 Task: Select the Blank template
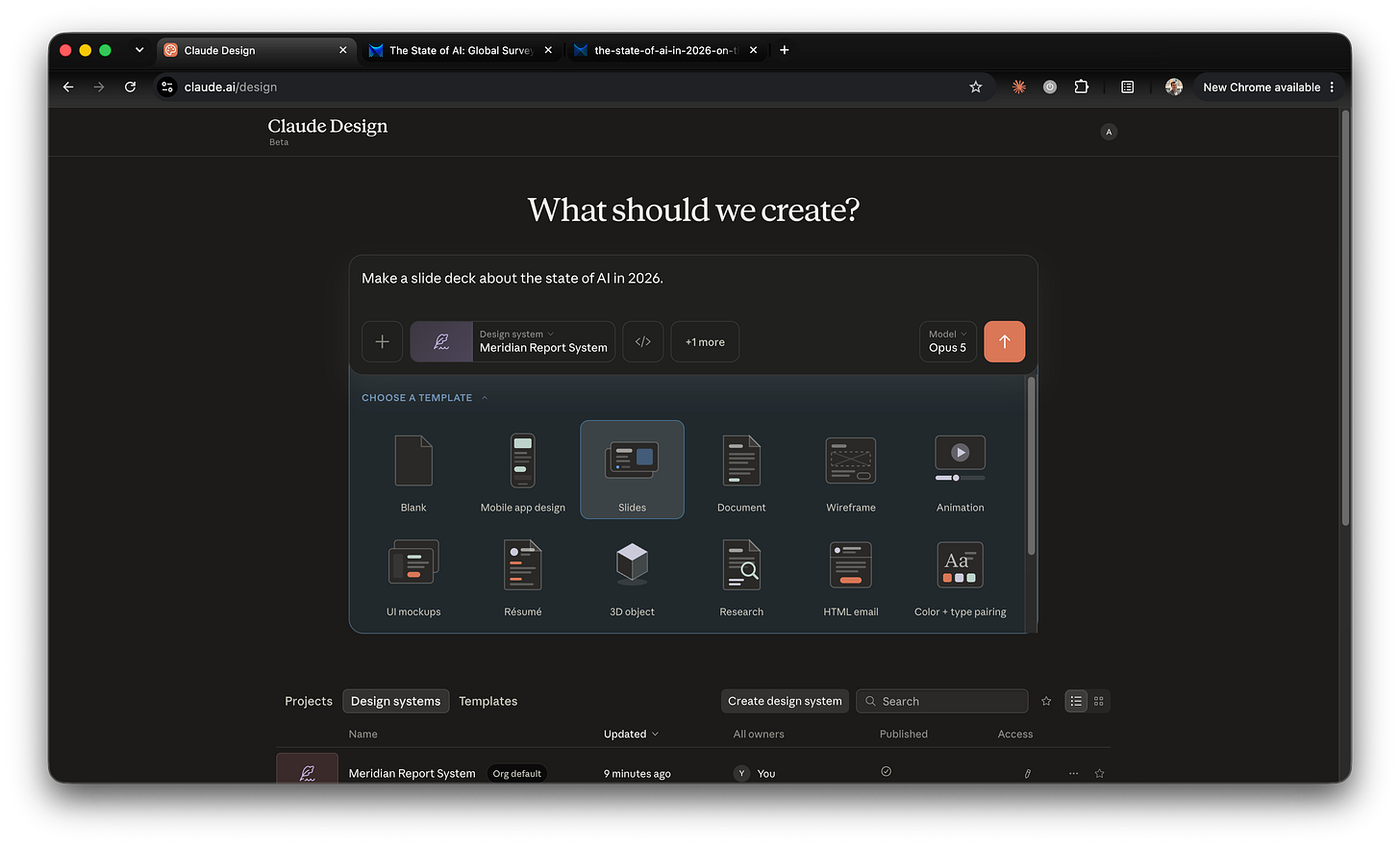(413, 470)
